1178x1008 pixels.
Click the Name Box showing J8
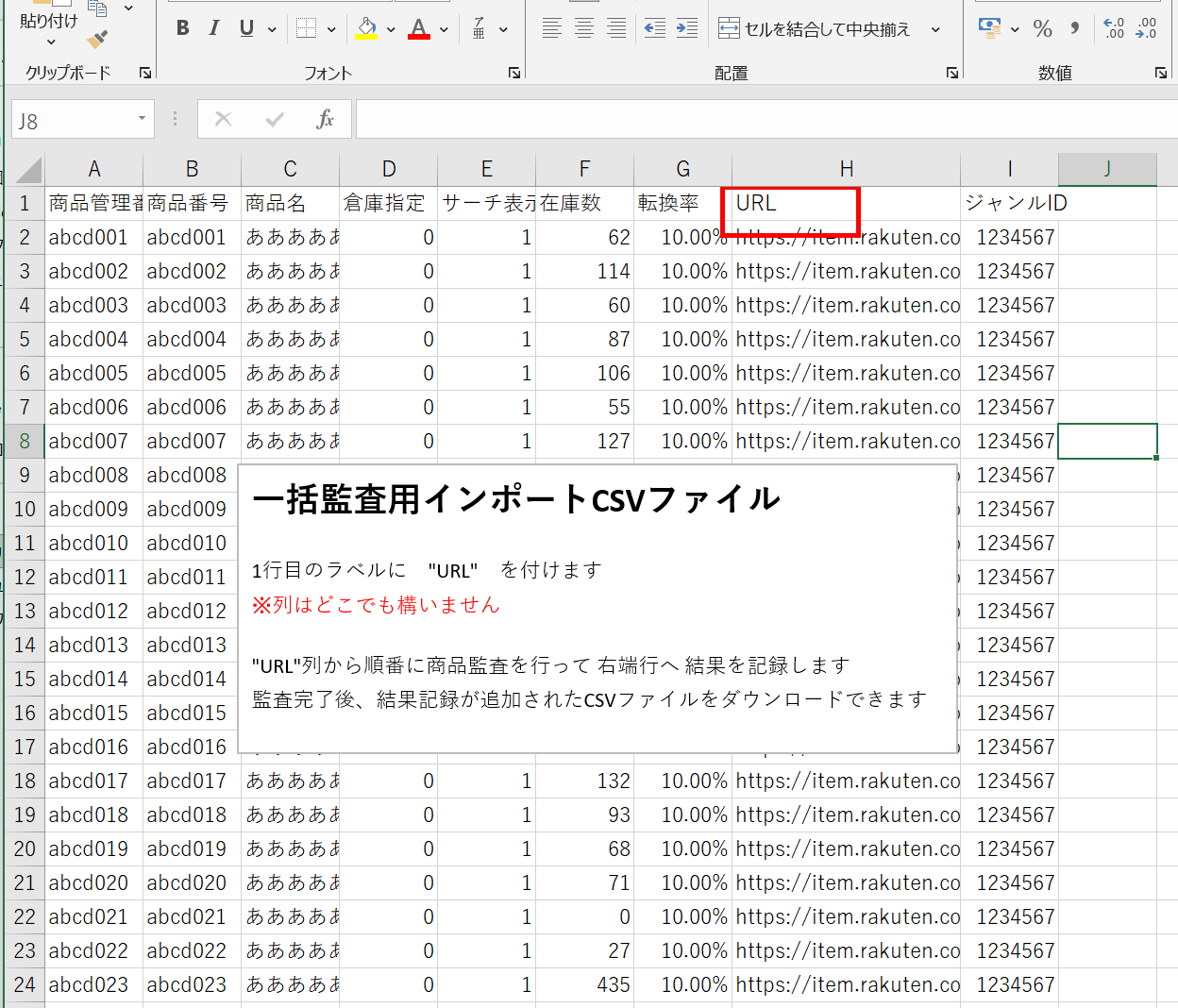click(73, 120)
